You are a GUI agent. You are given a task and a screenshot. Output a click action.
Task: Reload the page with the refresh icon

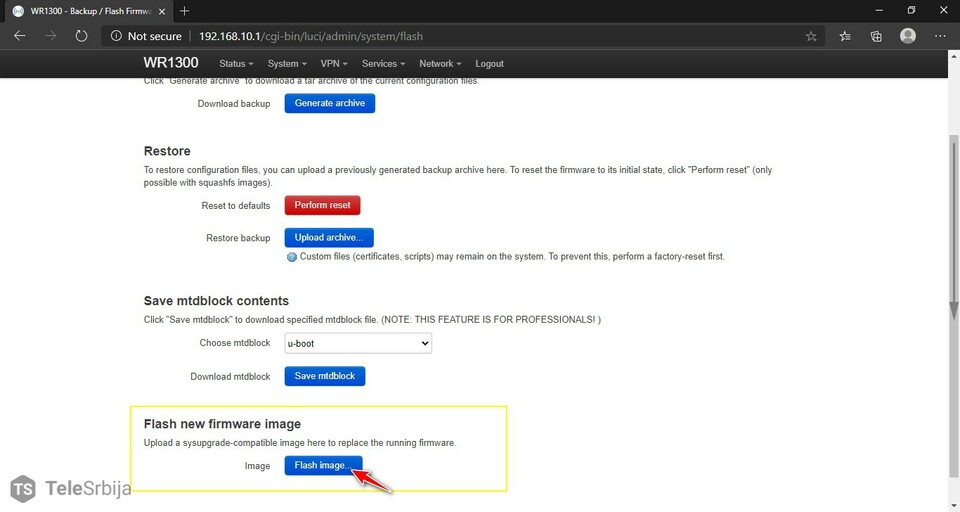81,36
